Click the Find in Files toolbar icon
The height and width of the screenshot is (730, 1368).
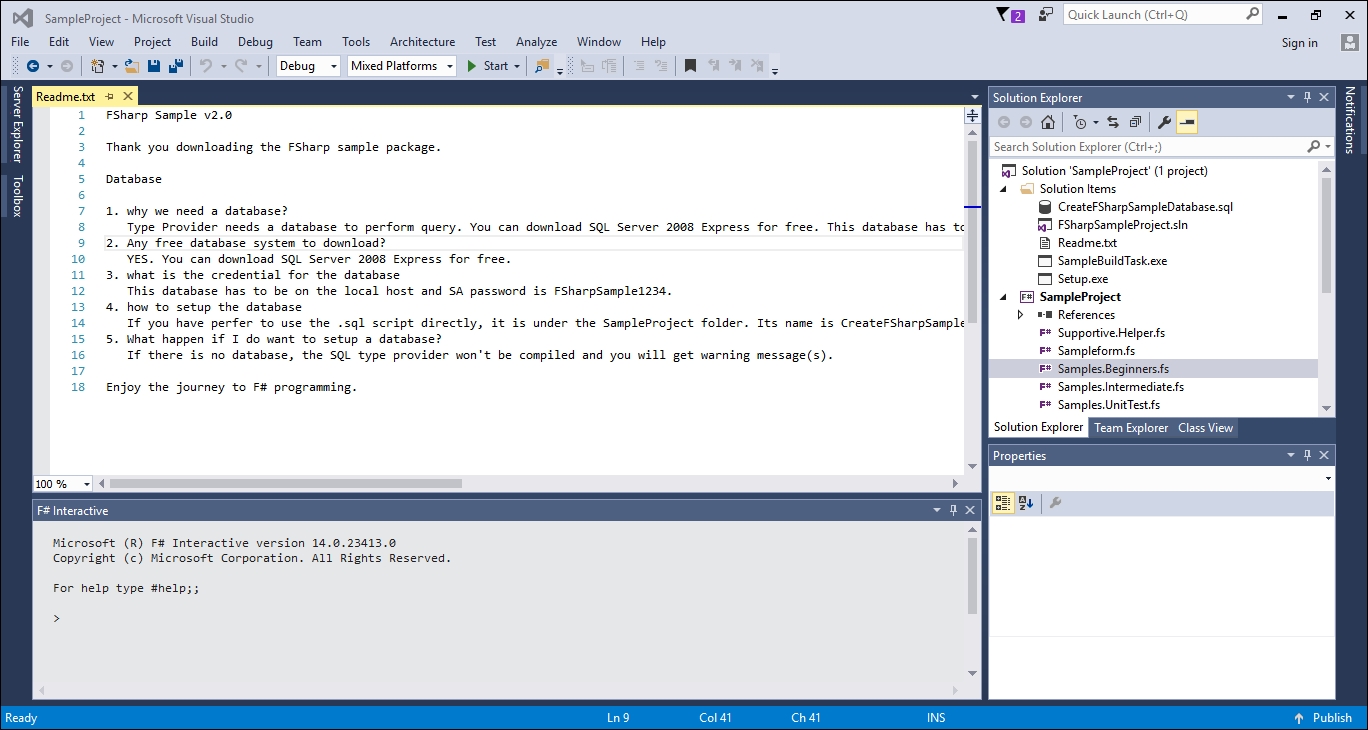coord(541,66)
